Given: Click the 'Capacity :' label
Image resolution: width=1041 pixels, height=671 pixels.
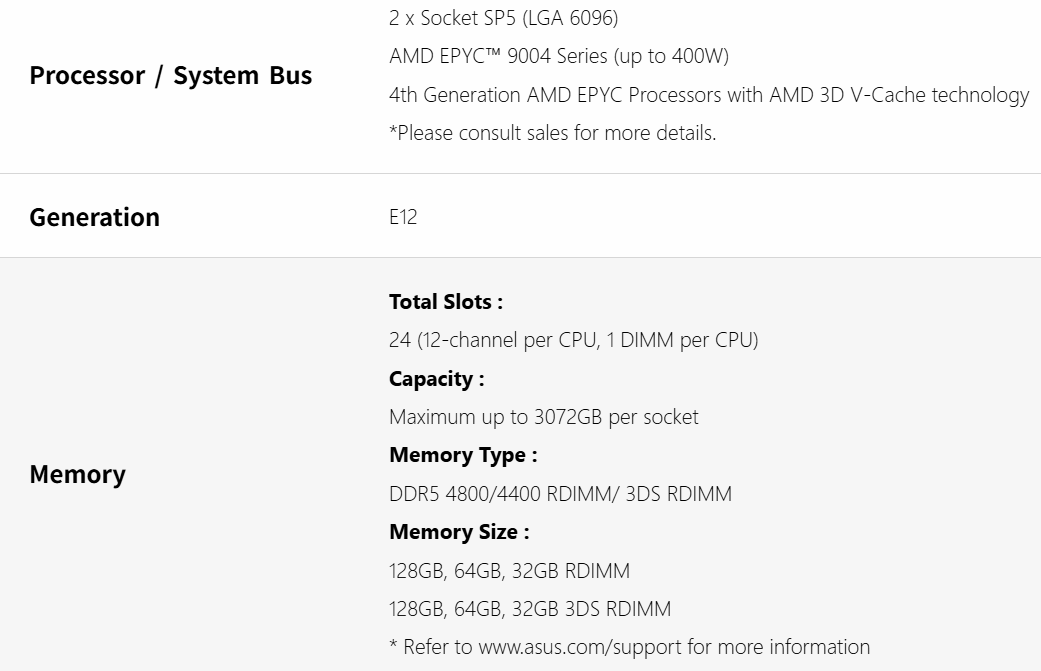Looking at the screenshot, I should click(436, 379).
